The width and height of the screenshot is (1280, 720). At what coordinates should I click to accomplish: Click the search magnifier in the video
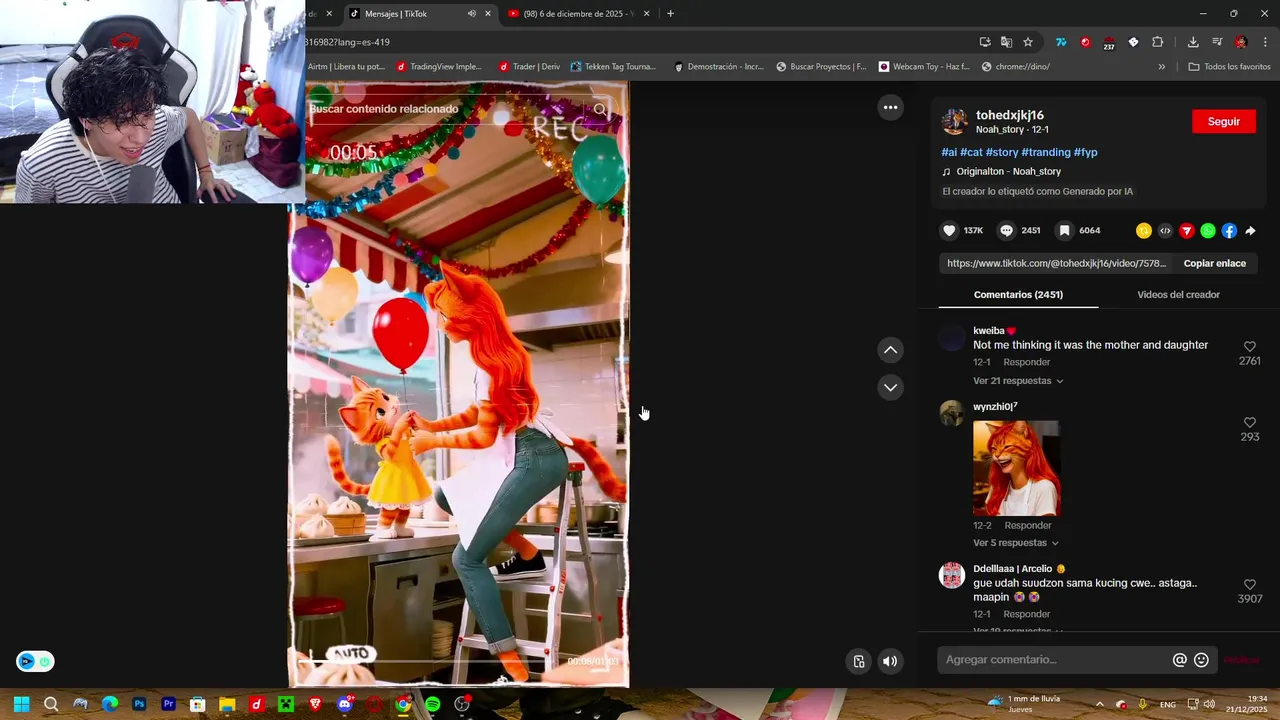pyautogui.click(x=600, y=110)
